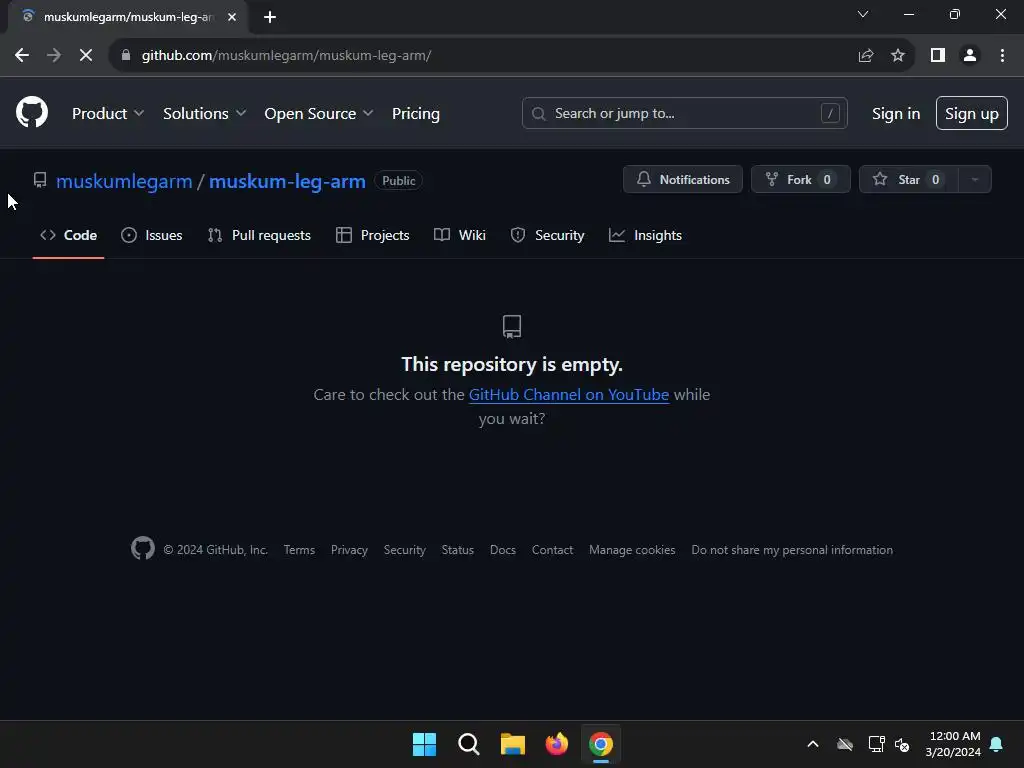Expand the Product menu
The height and width of the screenshot is (768, 1024).
(108, 114)
